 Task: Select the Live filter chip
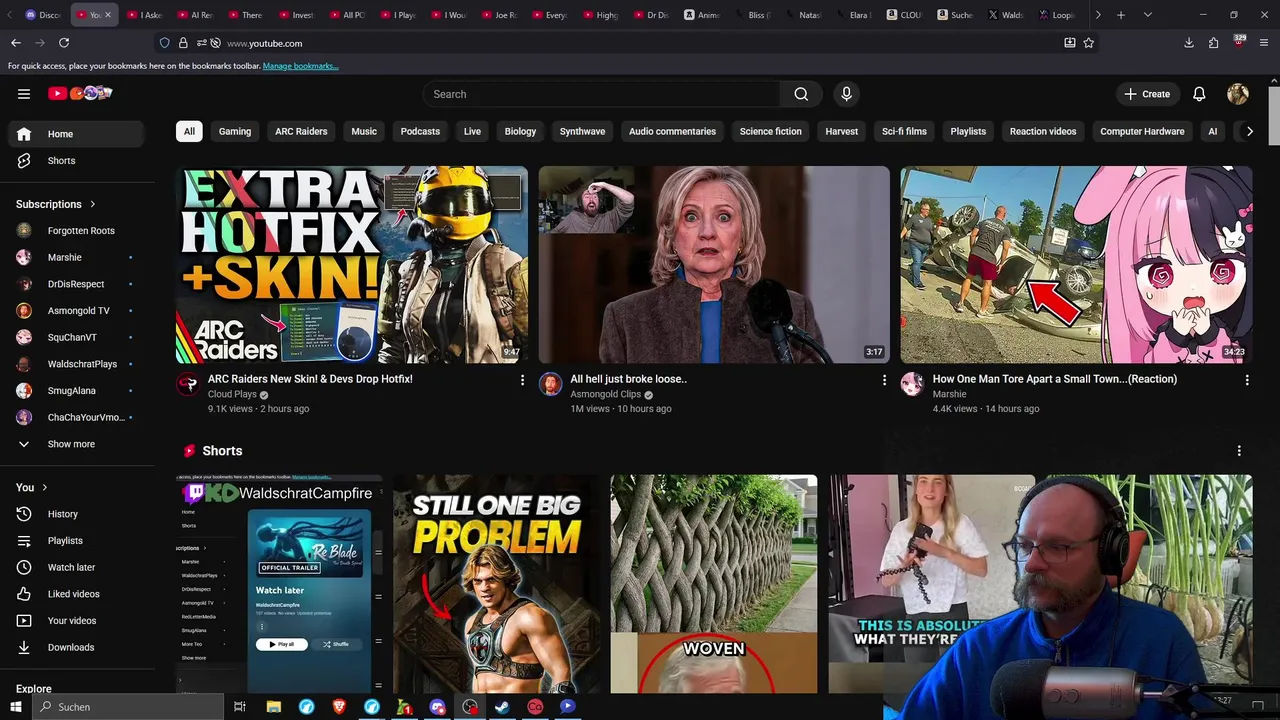(472, 131)
